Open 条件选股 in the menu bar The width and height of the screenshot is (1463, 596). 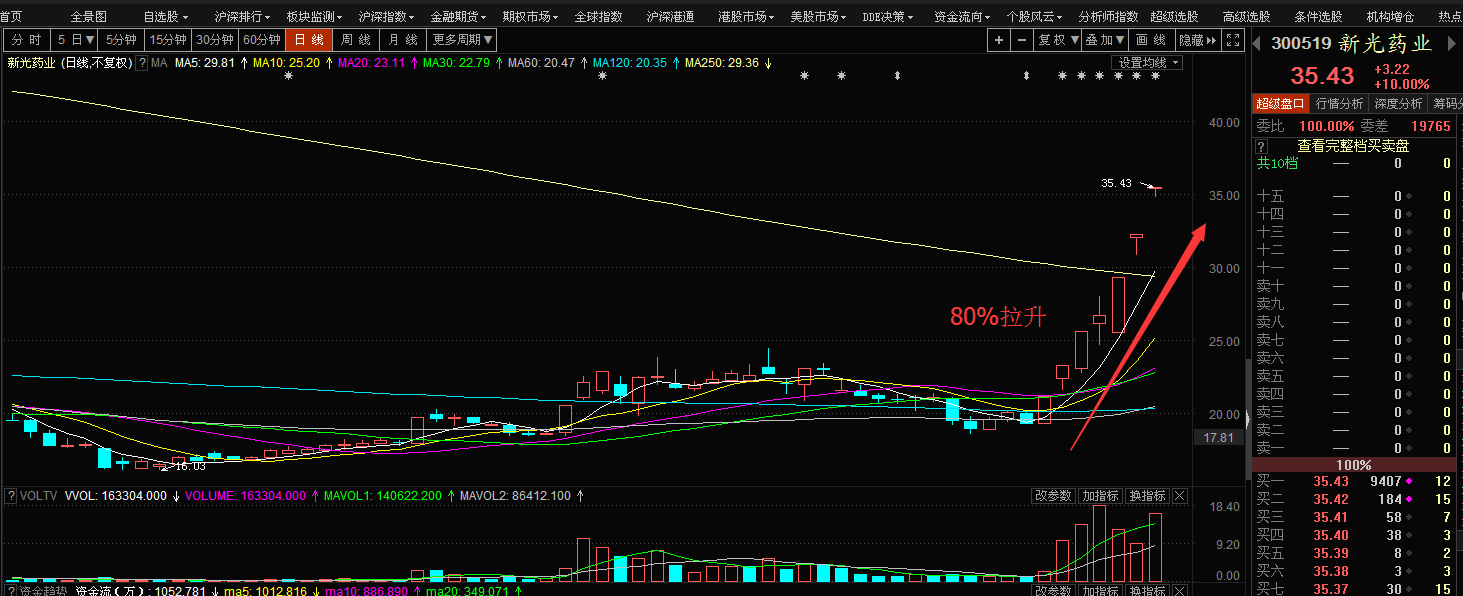(1318, 17)
